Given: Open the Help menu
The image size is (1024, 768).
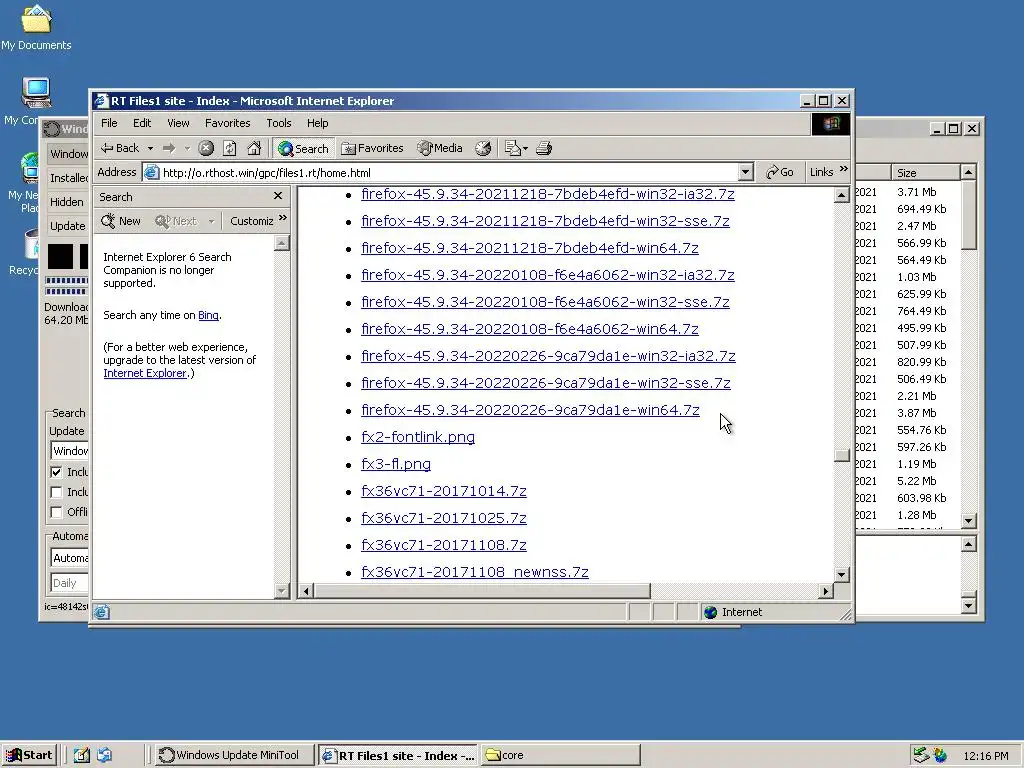Looking at the screenshot, I should click(x=317, y=123).
